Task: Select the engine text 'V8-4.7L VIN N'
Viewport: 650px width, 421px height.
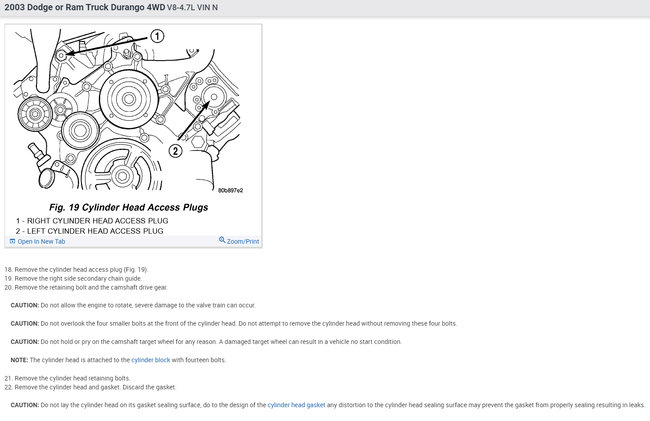Action: coord(192,7)
